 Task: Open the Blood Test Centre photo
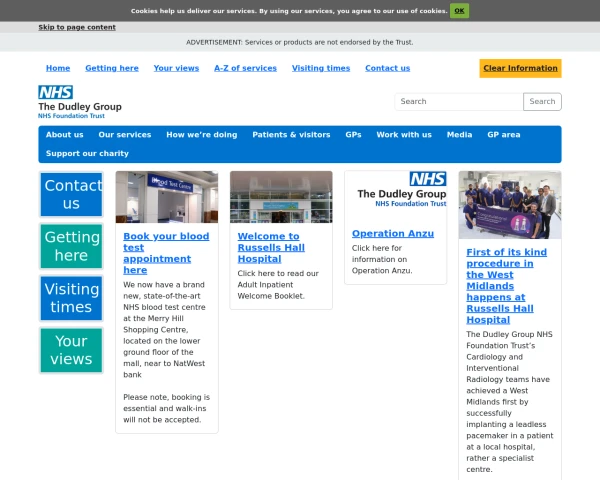tap(167, 197)
